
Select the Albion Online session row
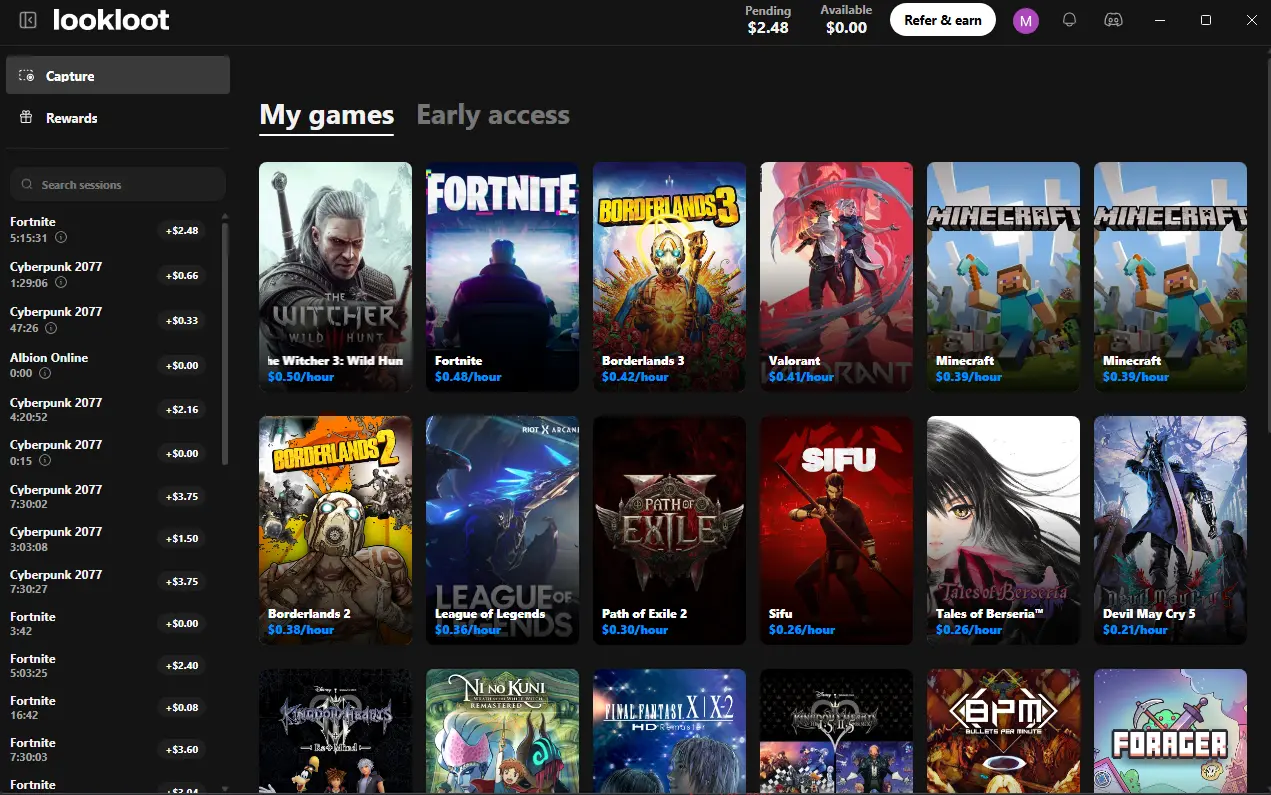108,365
